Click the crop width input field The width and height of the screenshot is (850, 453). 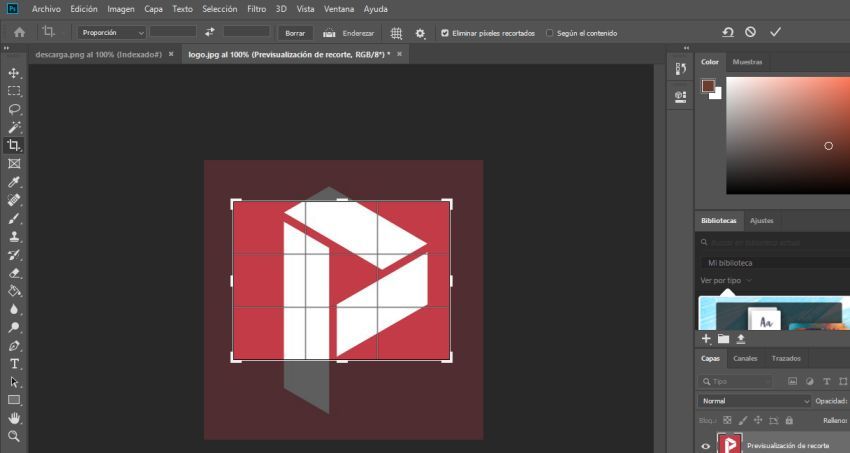tap(173, 32)
